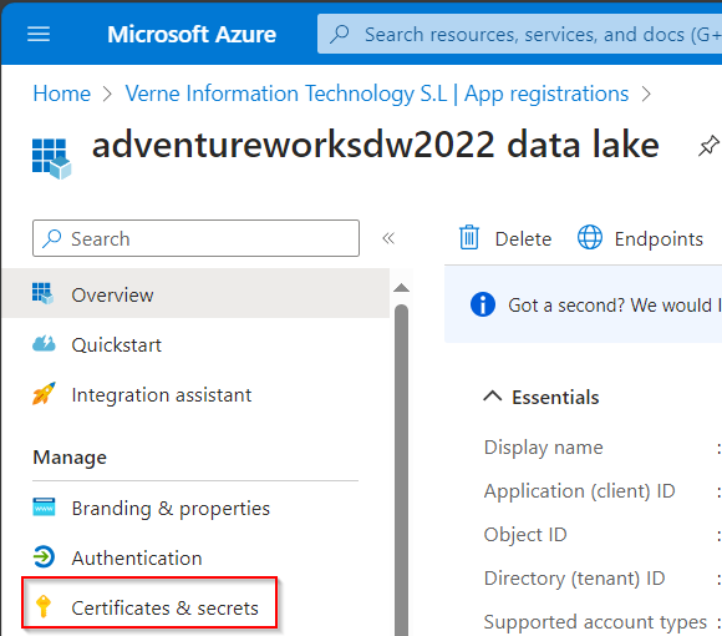Click the 'Display name' label
Screen dimensions: 728x636
[x=543, y=448]
